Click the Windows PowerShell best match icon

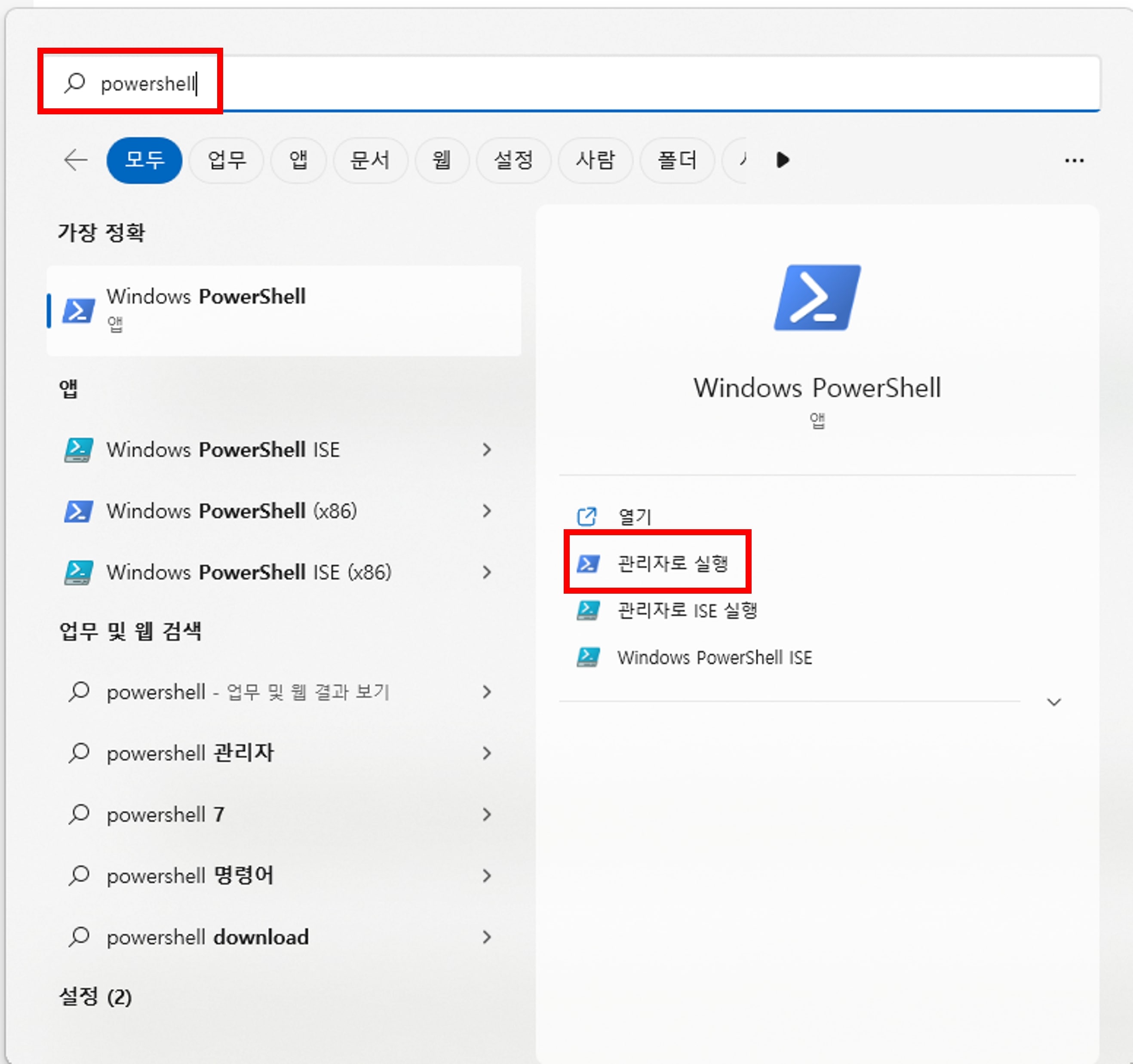[x=79, y=310]
